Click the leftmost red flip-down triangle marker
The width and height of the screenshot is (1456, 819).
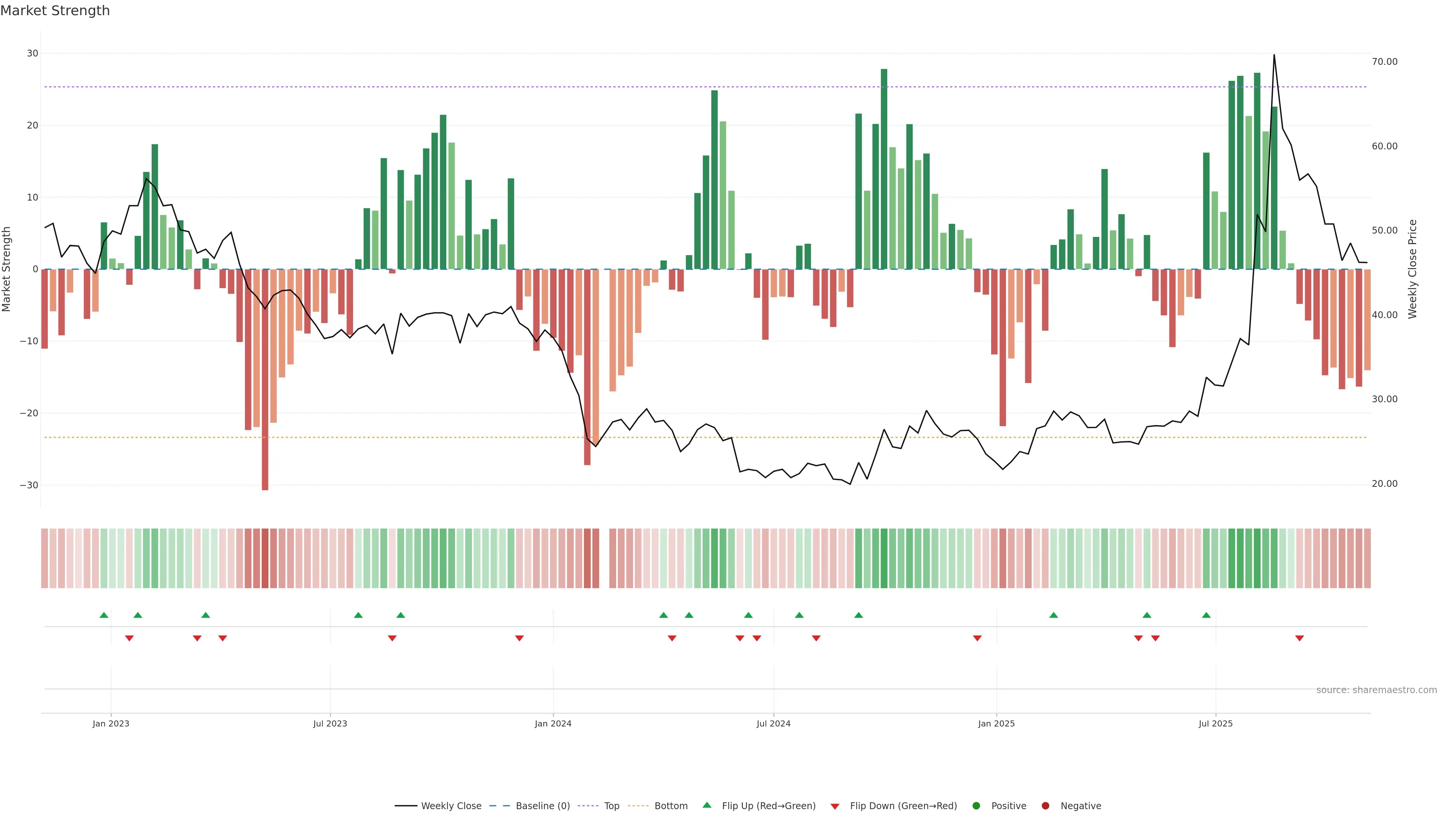(129, 638)
